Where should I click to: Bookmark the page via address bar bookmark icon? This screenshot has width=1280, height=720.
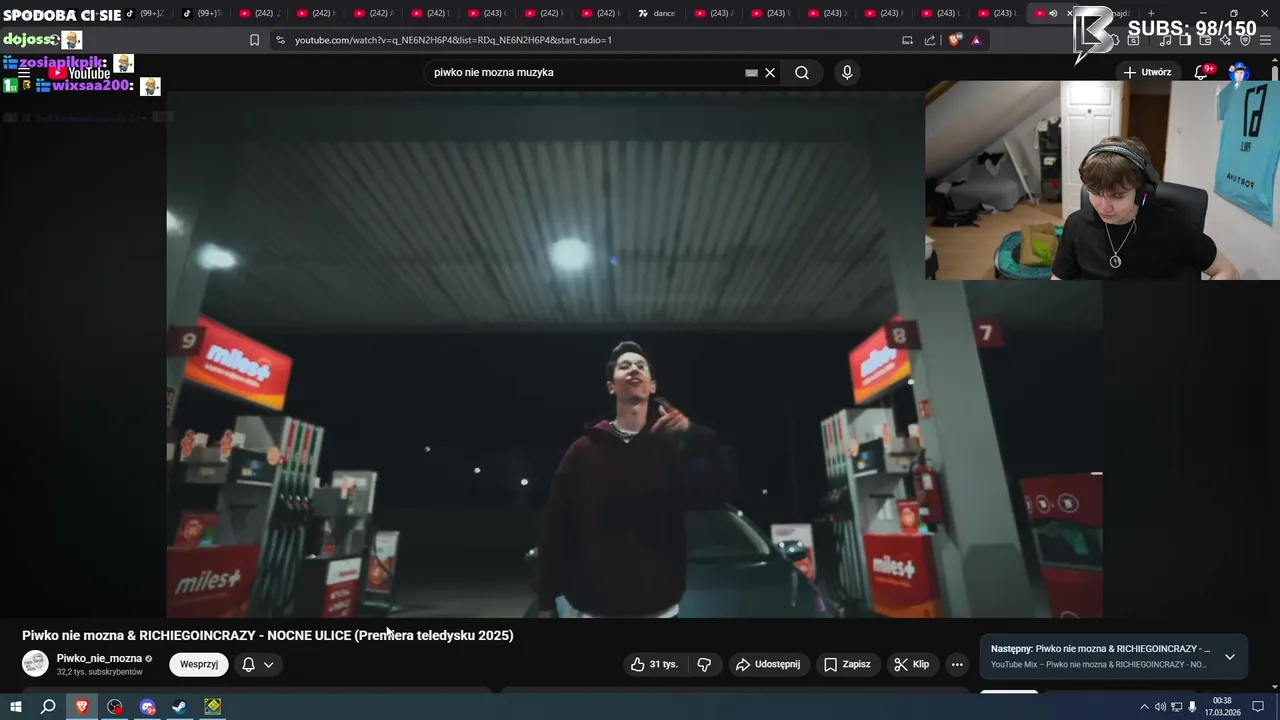(254, 40)
